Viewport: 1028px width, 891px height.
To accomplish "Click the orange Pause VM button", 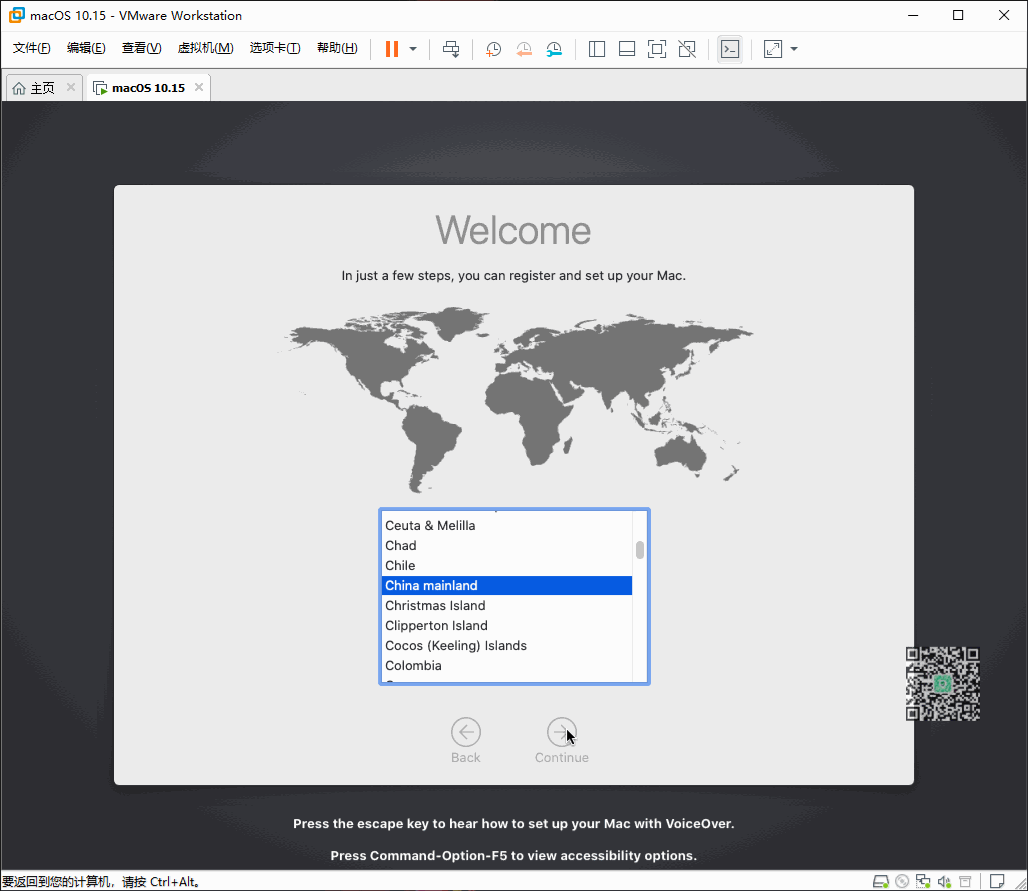I will pos(392,49).
